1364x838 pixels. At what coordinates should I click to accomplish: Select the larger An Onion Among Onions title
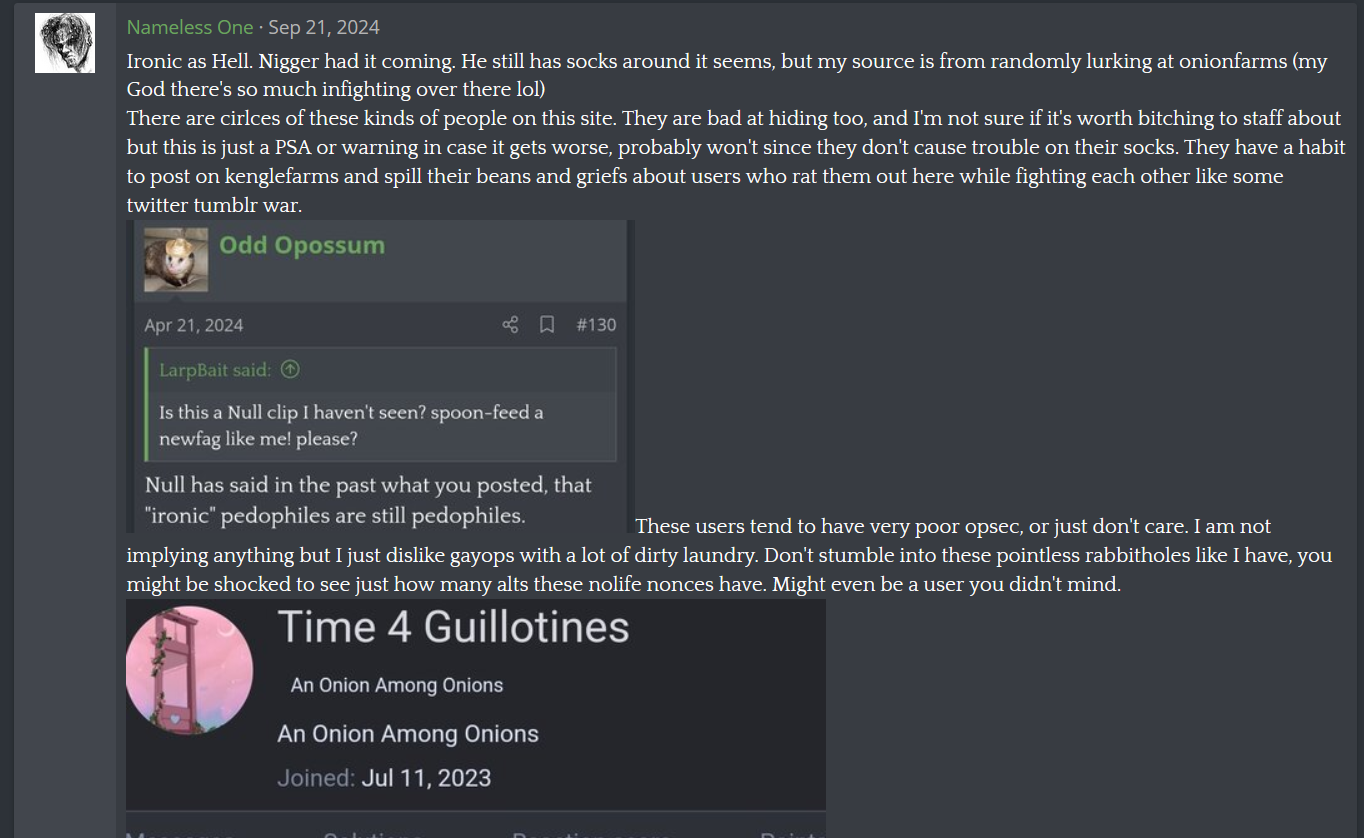[408, 734]
